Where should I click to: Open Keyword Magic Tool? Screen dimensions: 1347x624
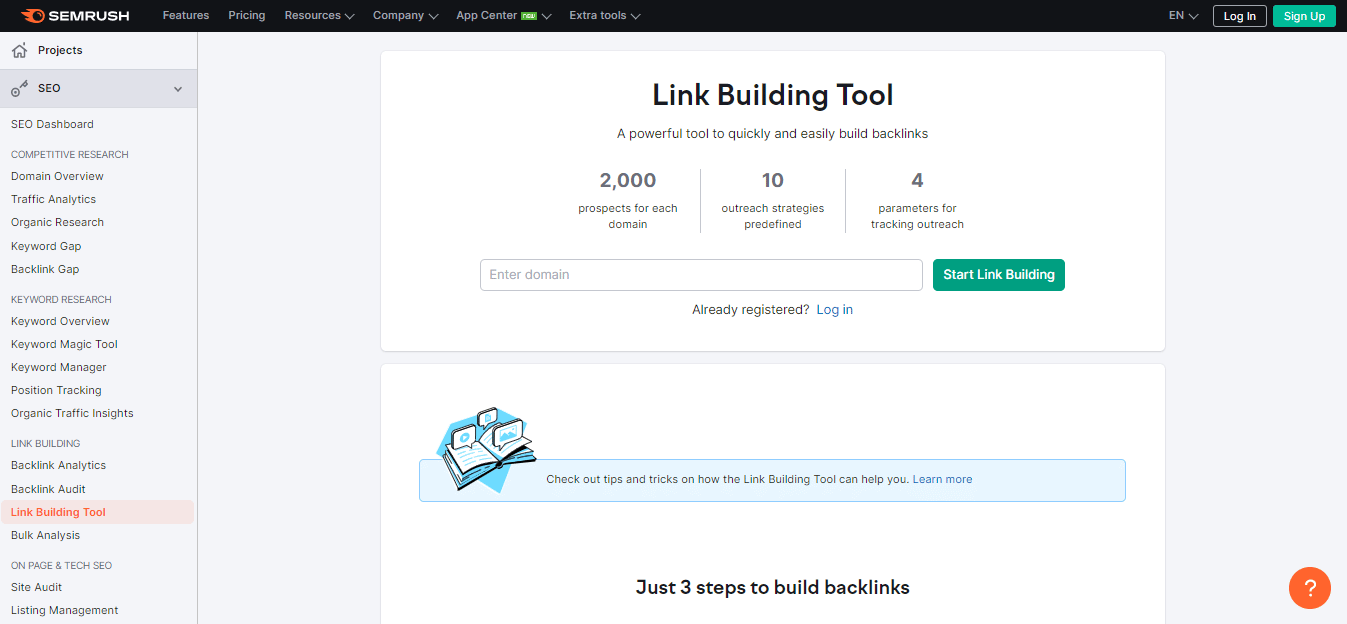(64, 344)
